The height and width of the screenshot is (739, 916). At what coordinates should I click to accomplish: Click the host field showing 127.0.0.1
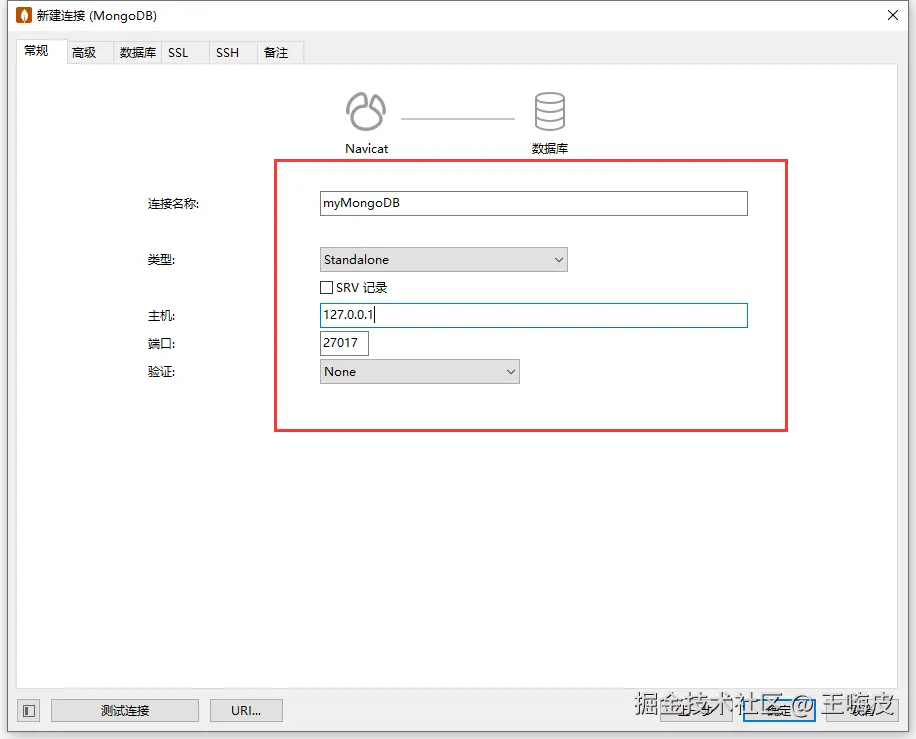[x=533, y=315]
